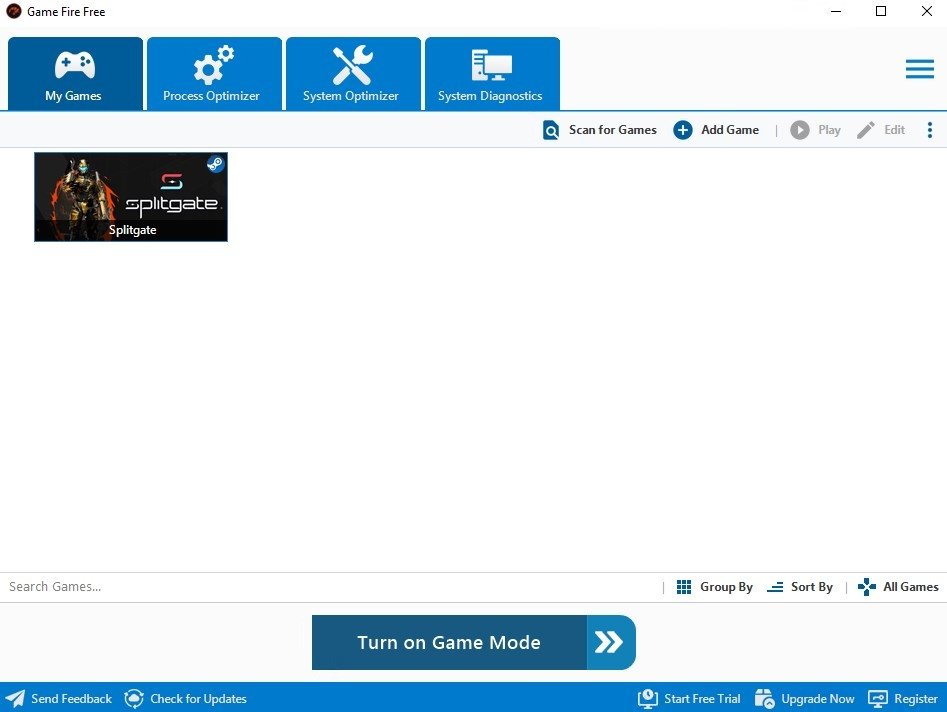Click Check for Updates

[185, 699]
